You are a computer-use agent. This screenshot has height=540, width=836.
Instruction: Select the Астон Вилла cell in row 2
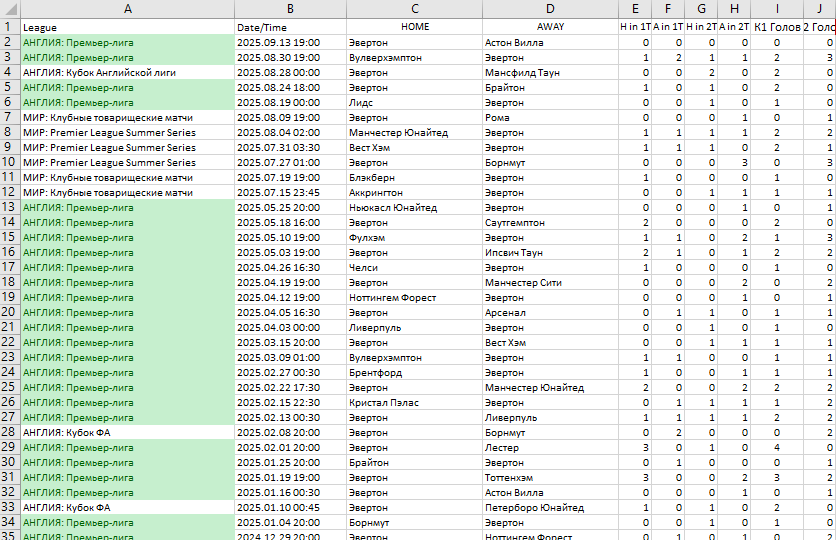pos(549,42)
